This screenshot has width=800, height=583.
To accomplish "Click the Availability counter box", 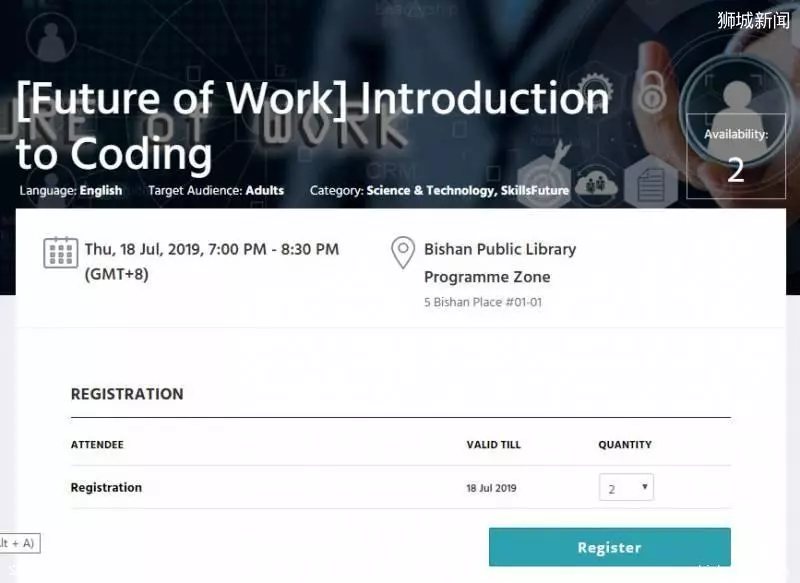I will coord(736,156).
